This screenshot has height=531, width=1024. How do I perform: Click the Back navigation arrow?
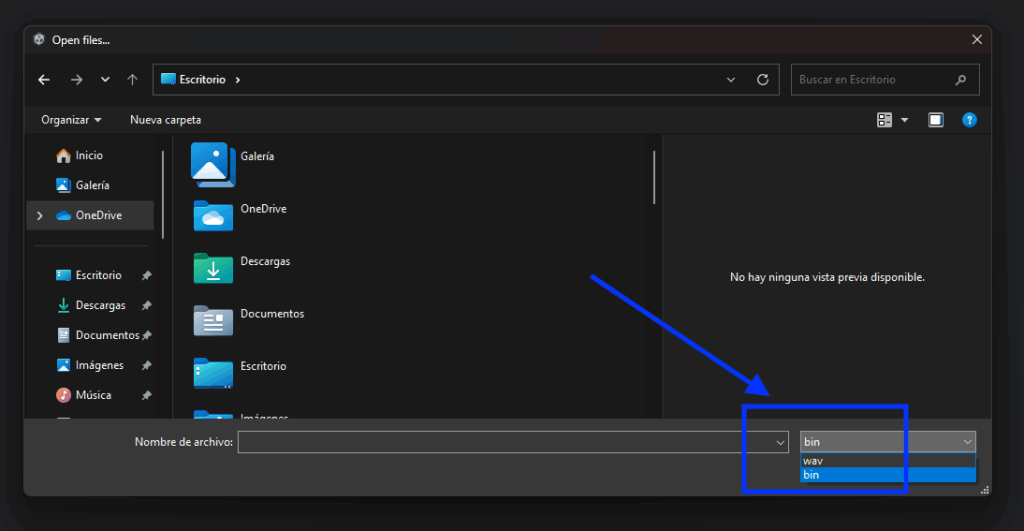click(x=44, y=80)
